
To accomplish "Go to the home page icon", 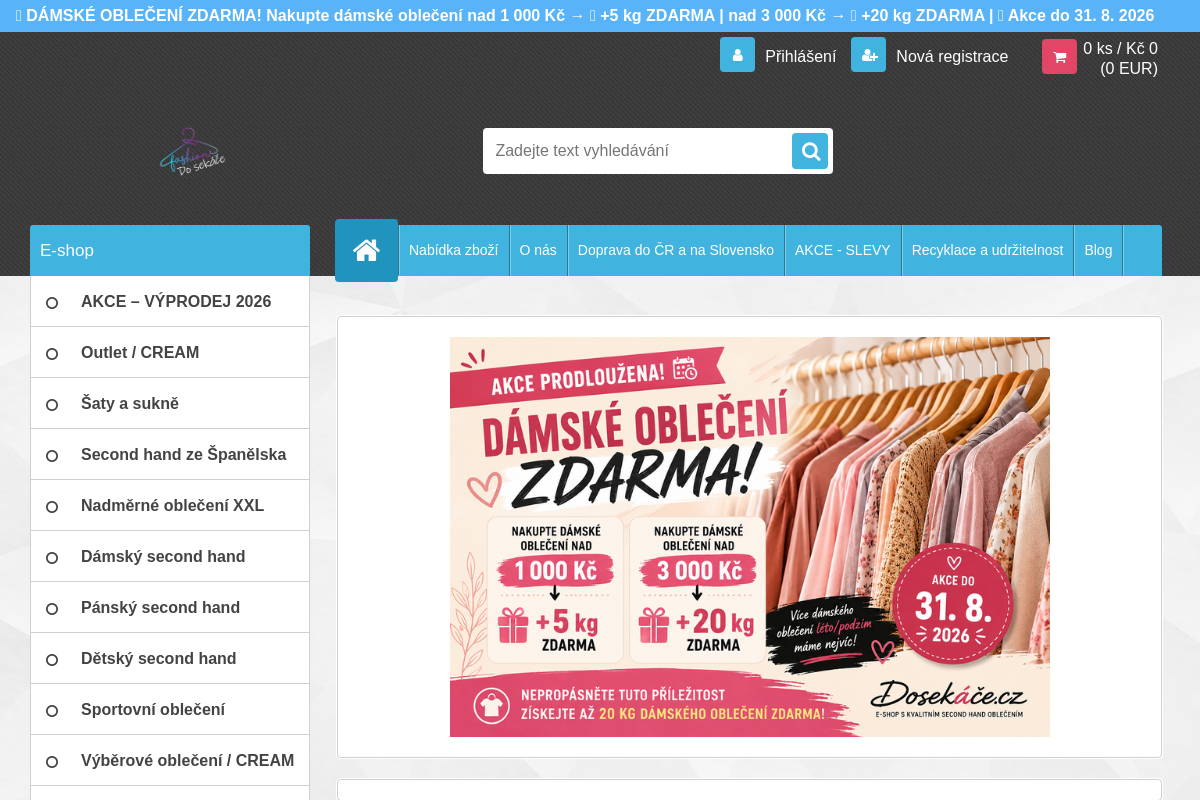I will pyautogui.click(x=366, y=250).
